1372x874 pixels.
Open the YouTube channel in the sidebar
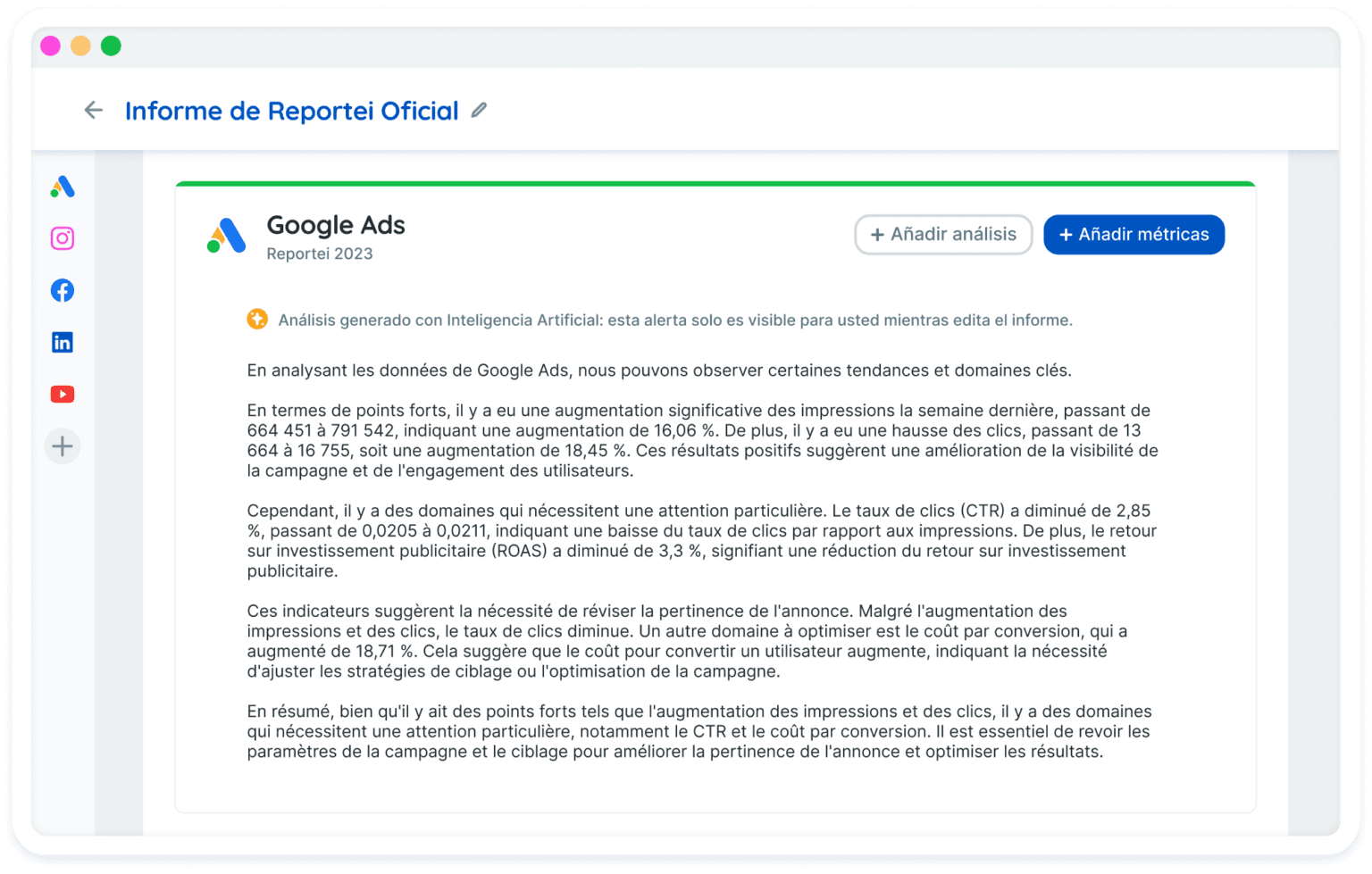(63, 394)
